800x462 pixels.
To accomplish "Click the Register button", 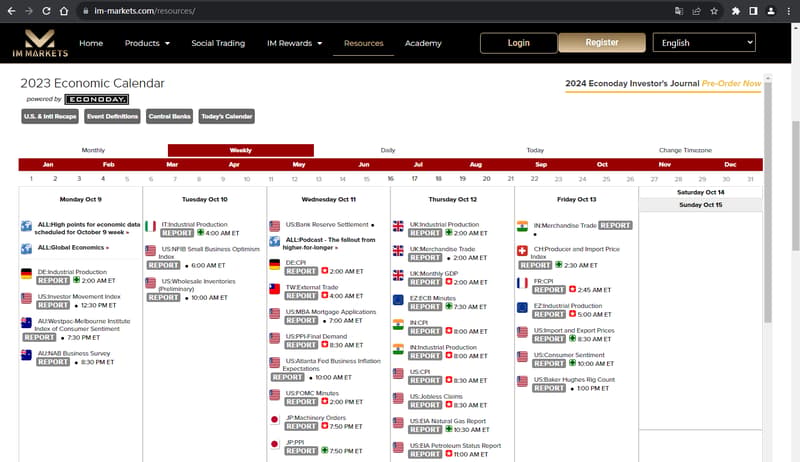I will (x=602, y=42).
